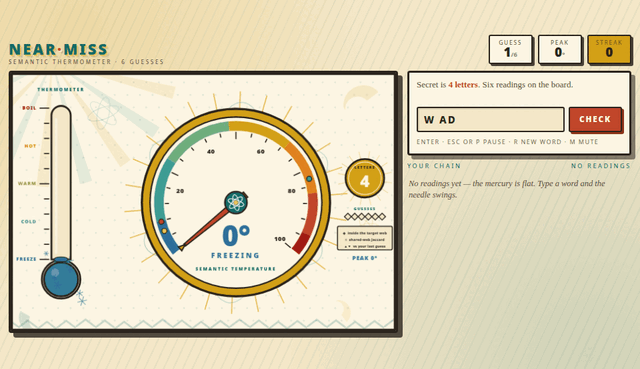Viewport: 640px width, 369px height.
Task: Click the legend box under guesses
Action: (x=364, y=238)
